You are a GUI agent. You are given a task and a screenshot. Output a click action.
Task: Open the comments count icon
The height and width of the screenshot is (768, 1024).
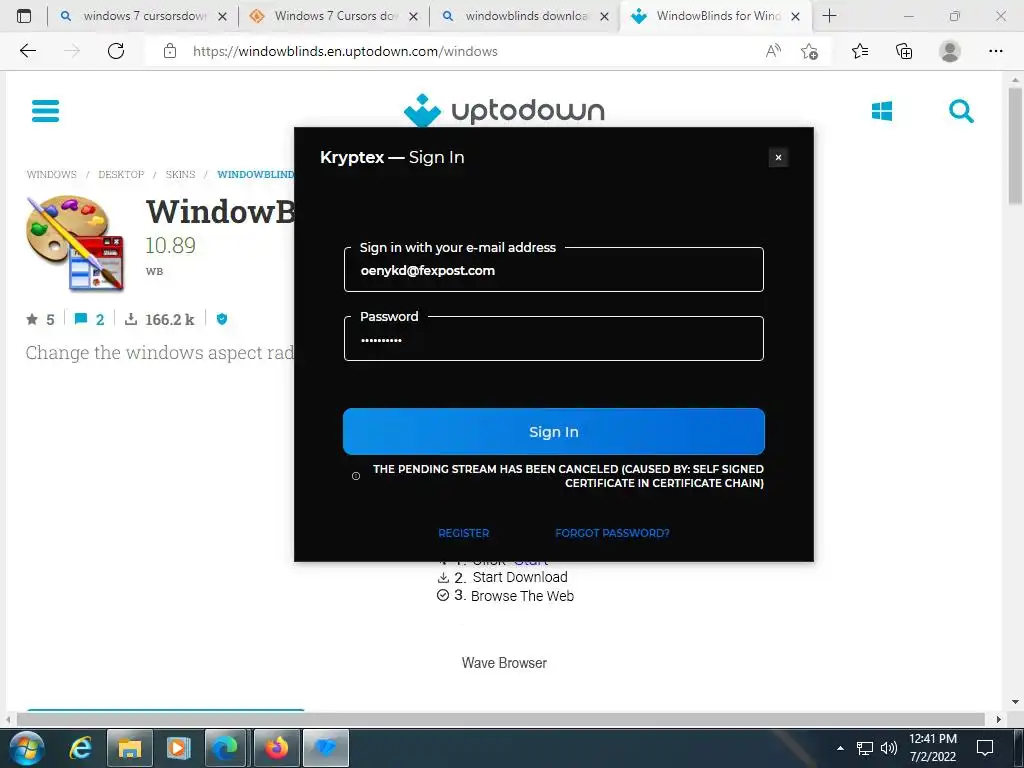point(81,319)
